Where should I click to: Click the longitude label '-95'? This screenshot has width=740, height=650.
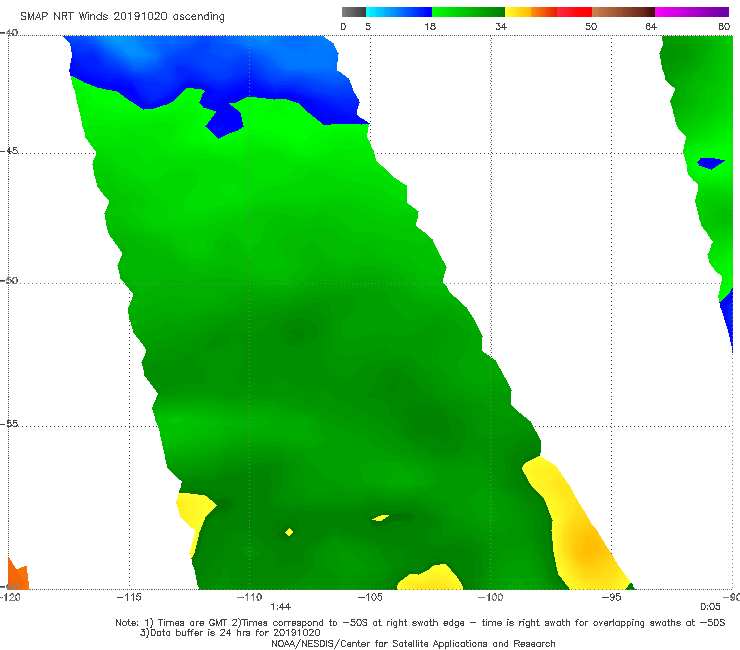(611, 597)
